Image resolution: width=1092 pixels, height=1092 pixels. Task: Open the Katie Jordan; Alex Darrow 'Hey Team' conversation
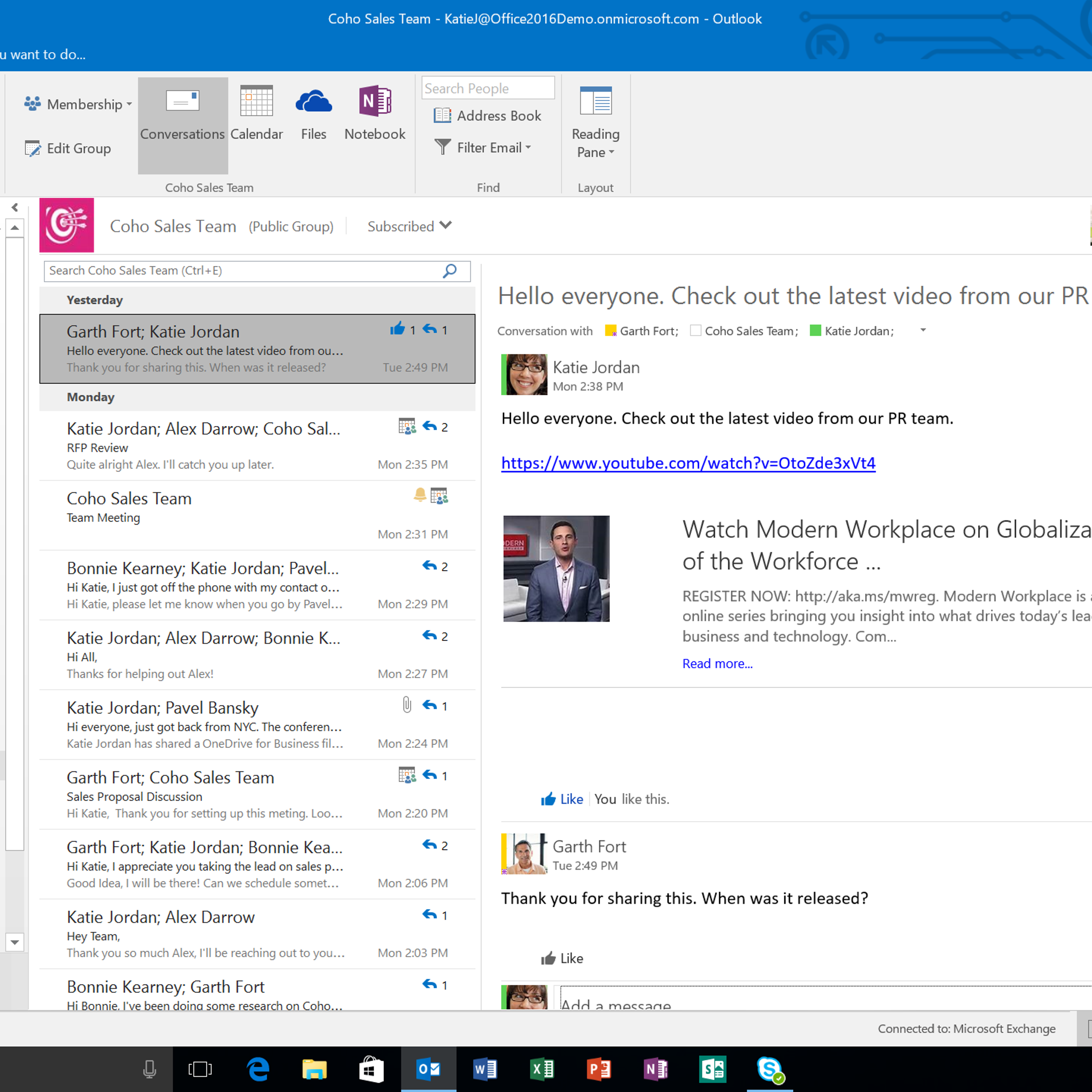point(257,934)
